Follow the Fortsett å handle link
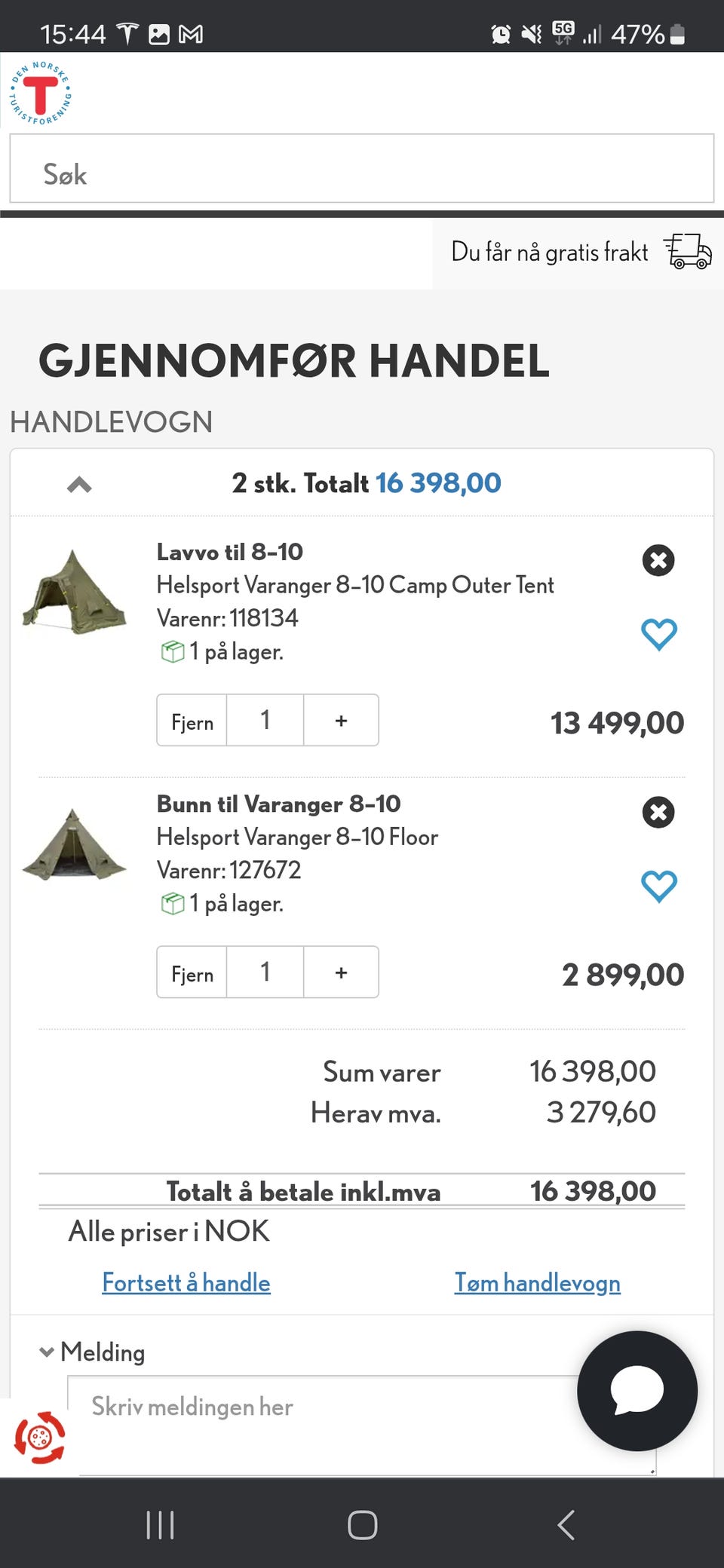The height and width of the screenshot is (1568, 724). coord(186,1282)
